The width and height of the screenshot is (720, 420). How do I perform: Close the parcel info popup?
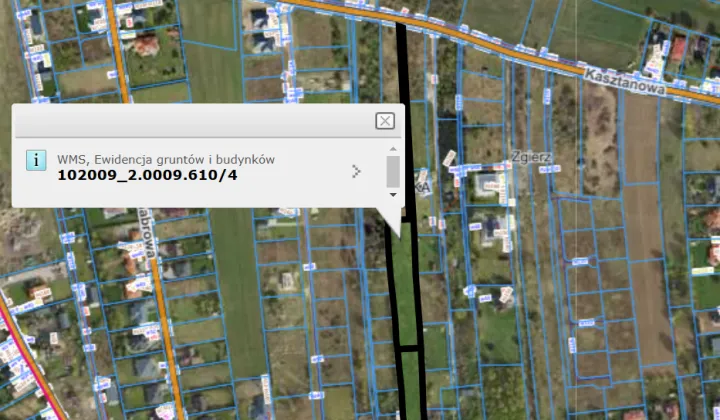coord(385,121)
